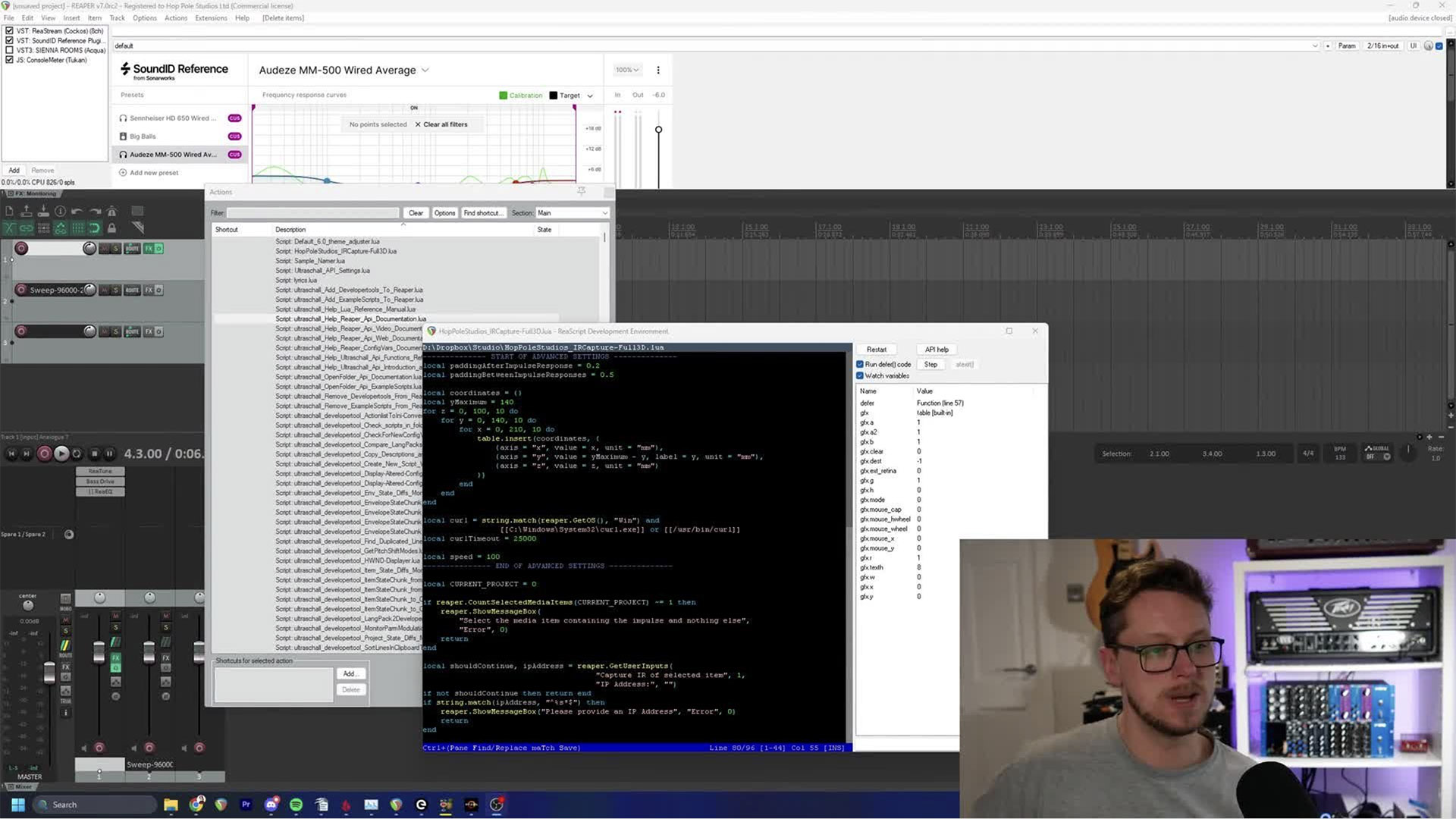Arm record on the Sweep-96000 track

pyautogui.click(x=21, y=290)
